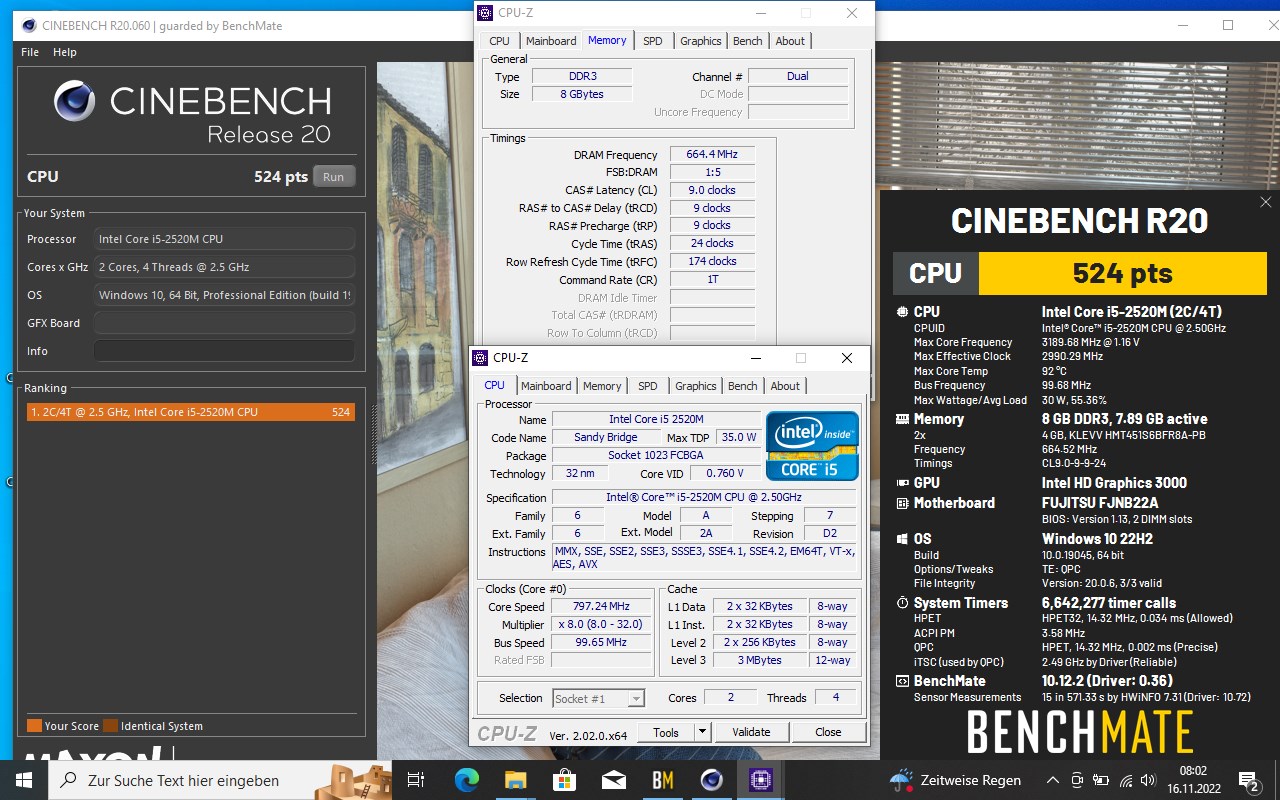Click the Info input field in Cinebench
1280x800 pixels.
(x=224, y=351)
